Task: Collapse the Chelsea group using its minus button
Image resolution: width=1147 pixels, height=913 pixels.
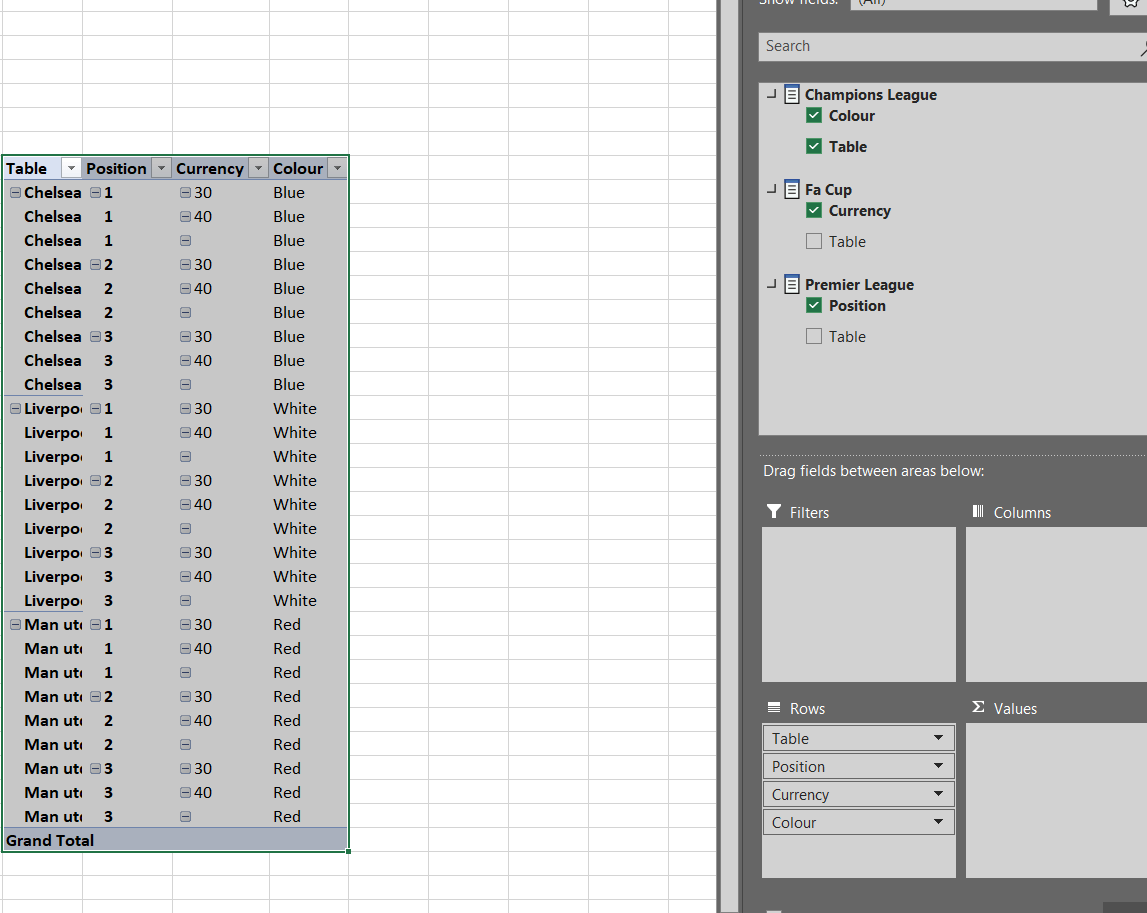Action: (x=14, y=192)
